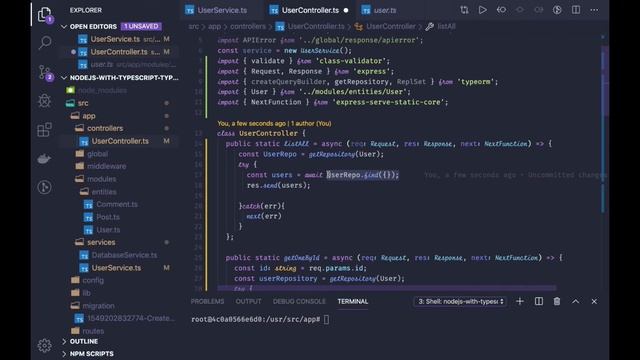The height and width of the screenshot is (360, 640).
Task: Click the compare changes icon in editor toolbar
Action: click(464, 10)
